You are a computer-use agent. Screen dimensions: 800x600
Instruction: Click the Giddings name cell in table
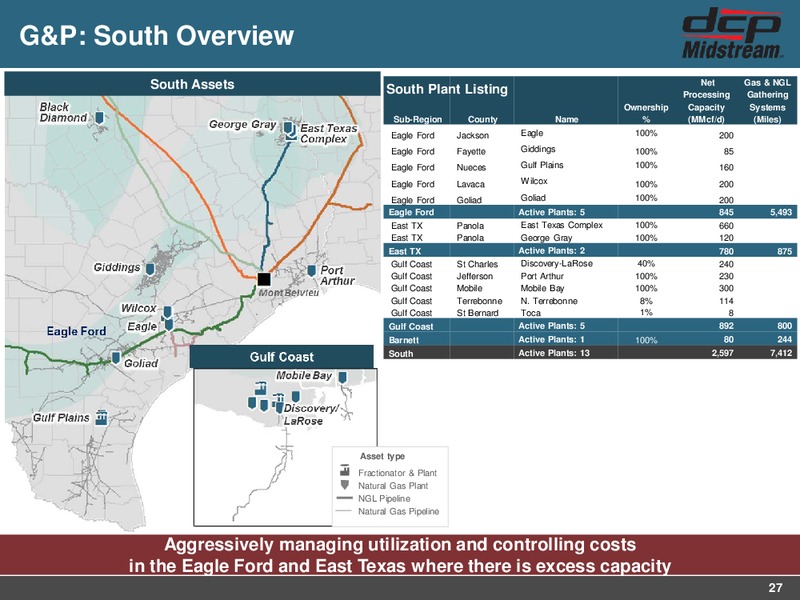538,149
